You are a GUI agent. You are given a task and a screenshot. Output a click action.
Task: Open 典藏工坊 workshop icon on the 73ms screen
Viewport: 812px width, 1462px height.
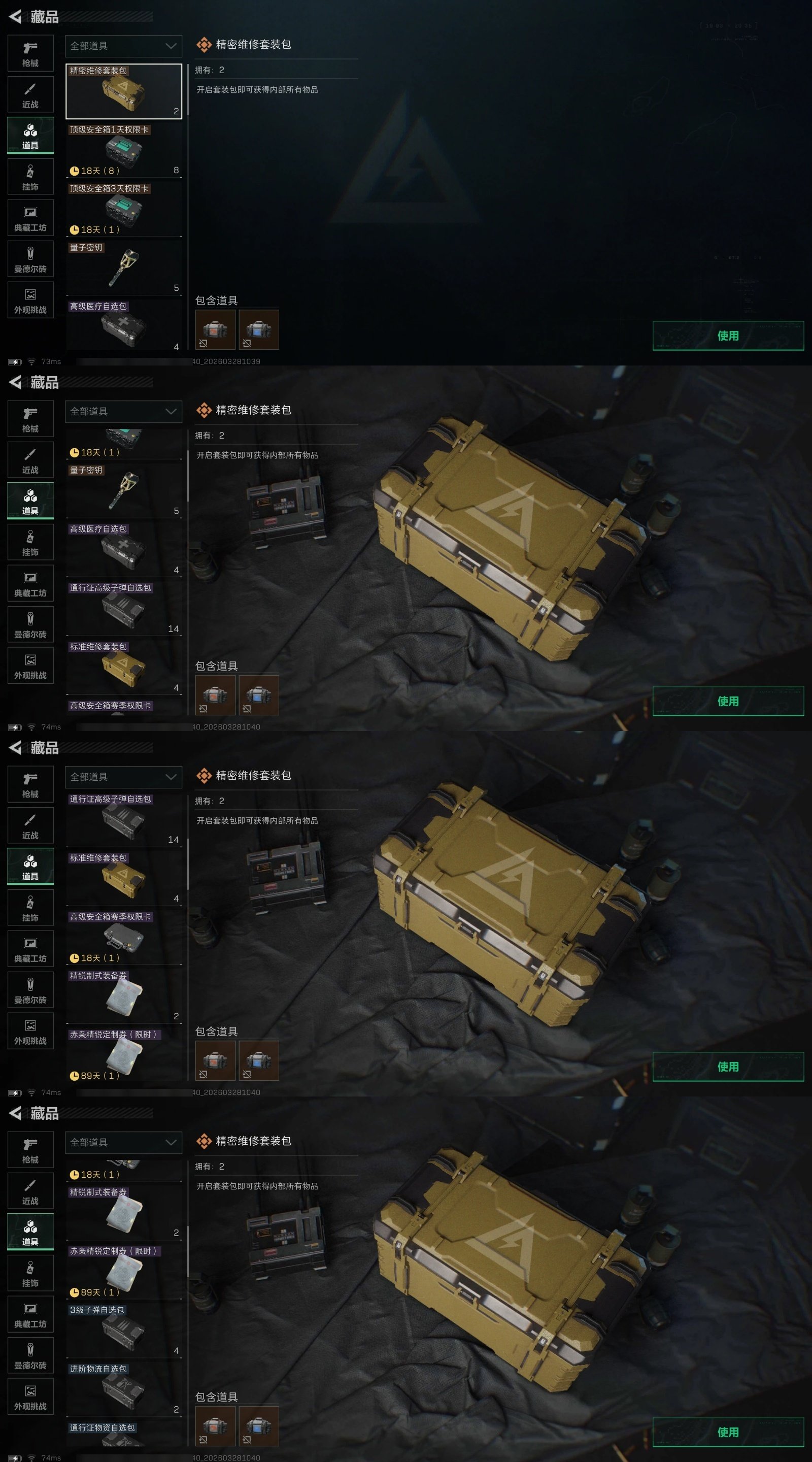pyautogui.click(x=30, y=218)
